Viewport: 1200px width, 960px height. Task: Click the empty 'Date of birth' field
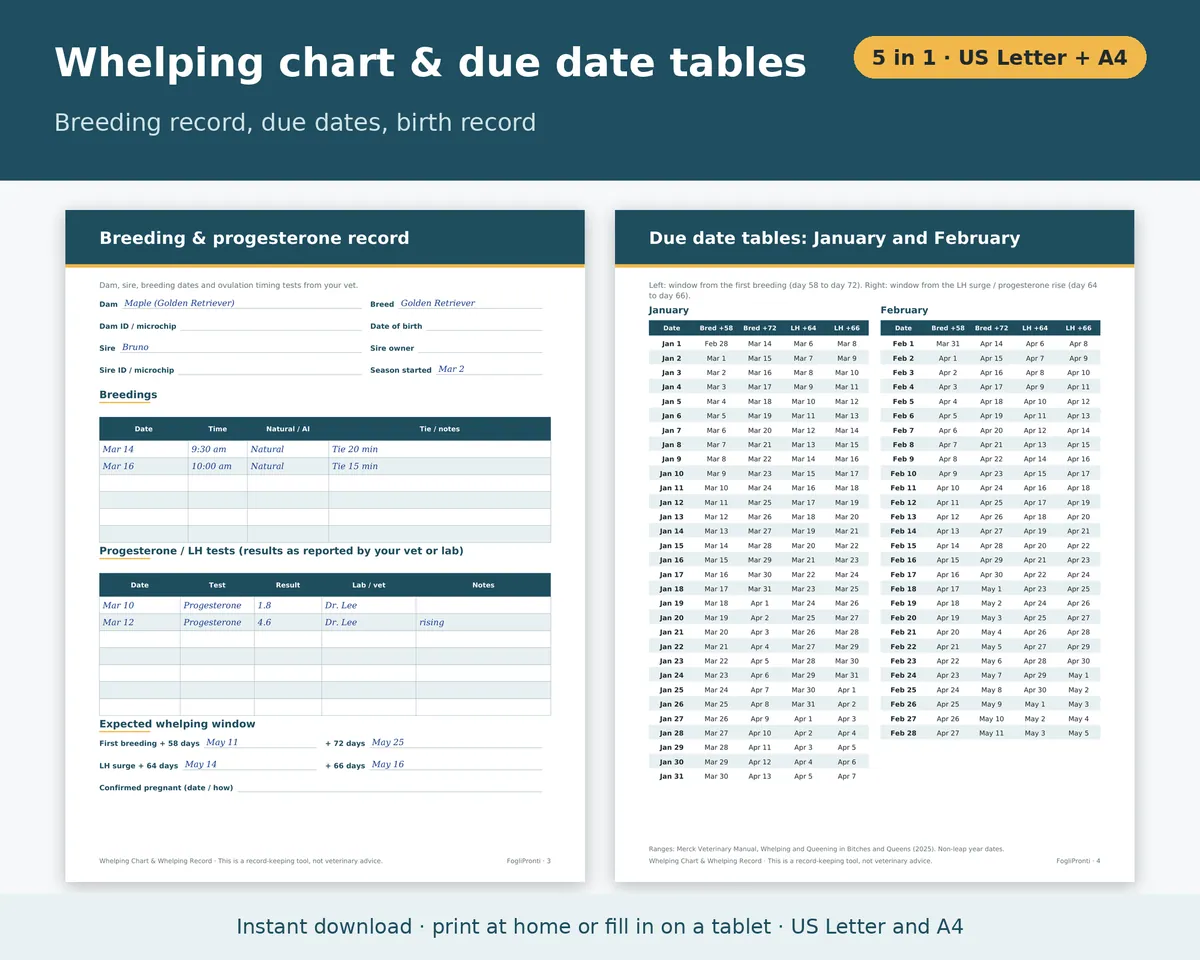(x=484, y=326)
